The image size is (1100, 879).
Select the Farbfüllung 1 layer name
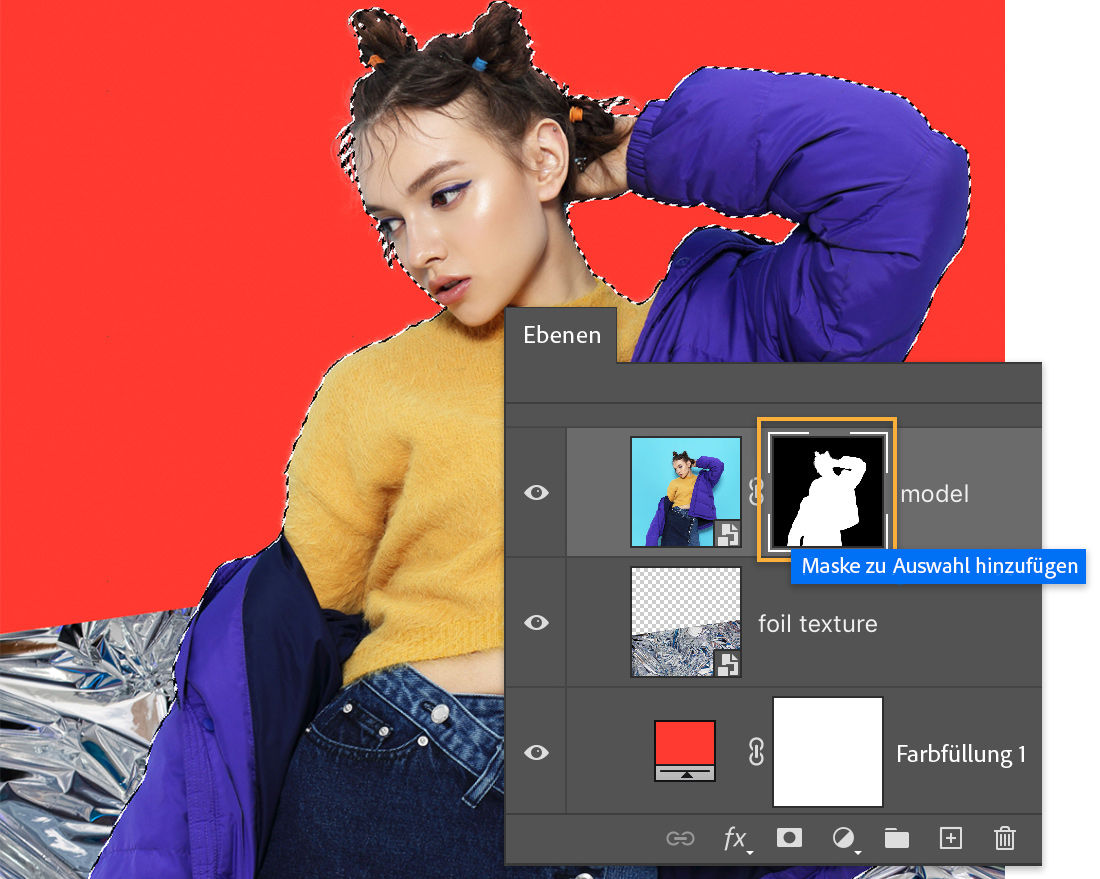pos(961,754)
